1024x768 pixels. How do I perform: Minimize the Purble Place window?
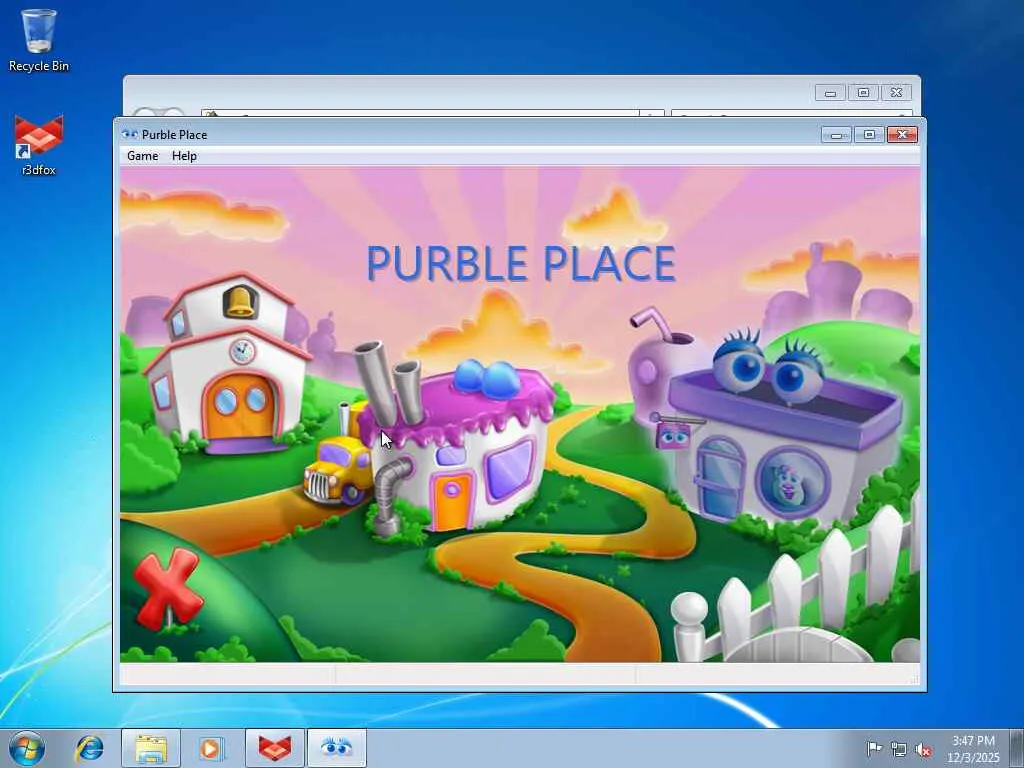pos(836,135)
